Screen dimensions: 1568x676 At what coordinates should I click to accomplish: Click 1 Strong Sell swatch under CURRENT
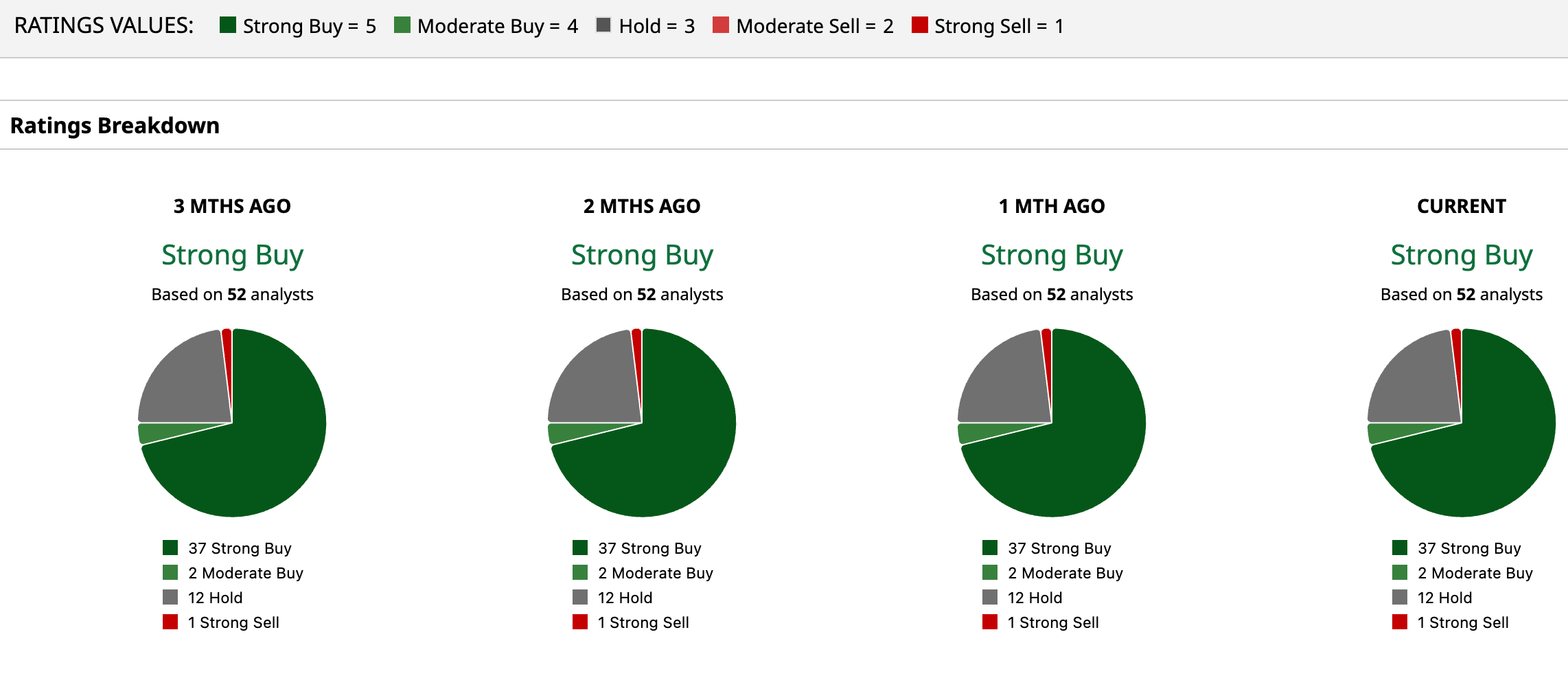[x=1400, y=622]
